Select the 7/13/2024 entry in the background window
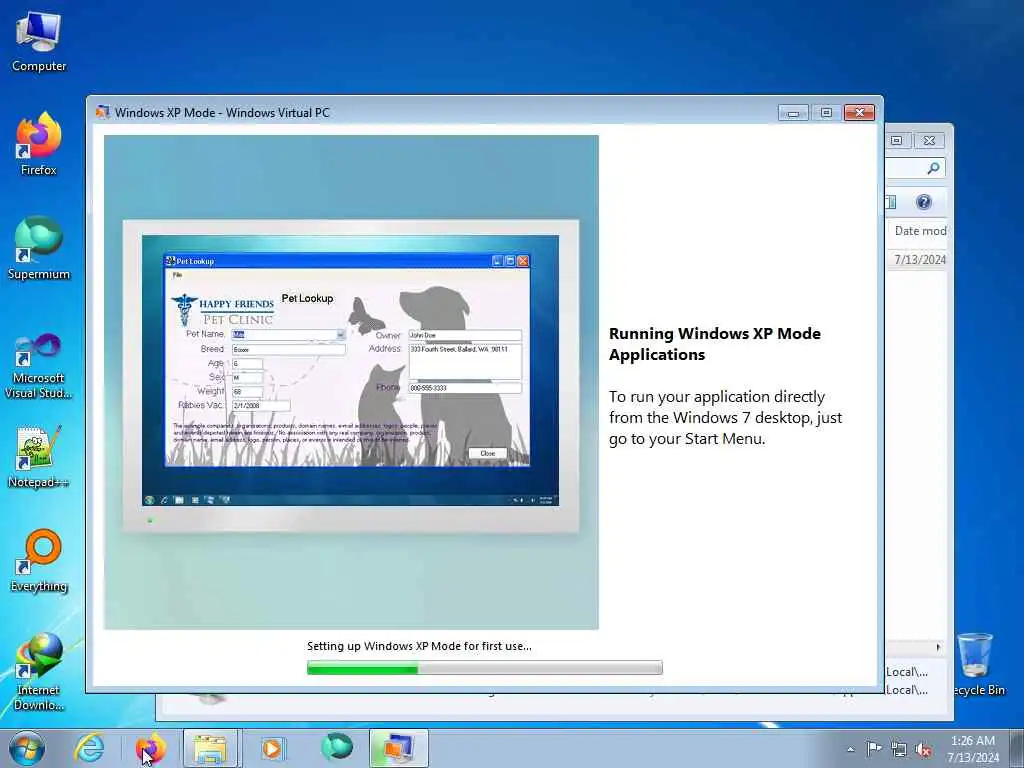1024x768 pixels. (x=920, y=259)
